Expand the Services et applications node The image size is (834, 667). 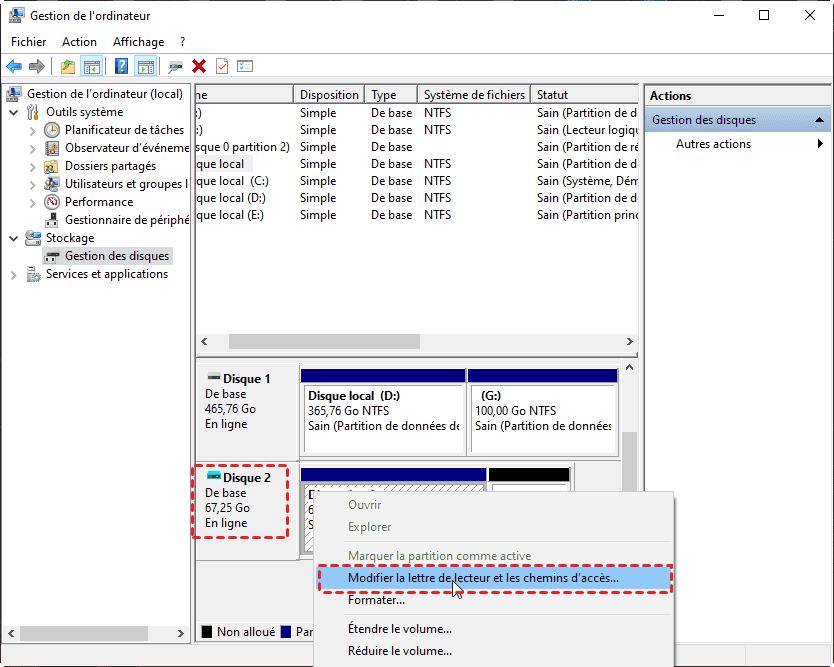14,274
